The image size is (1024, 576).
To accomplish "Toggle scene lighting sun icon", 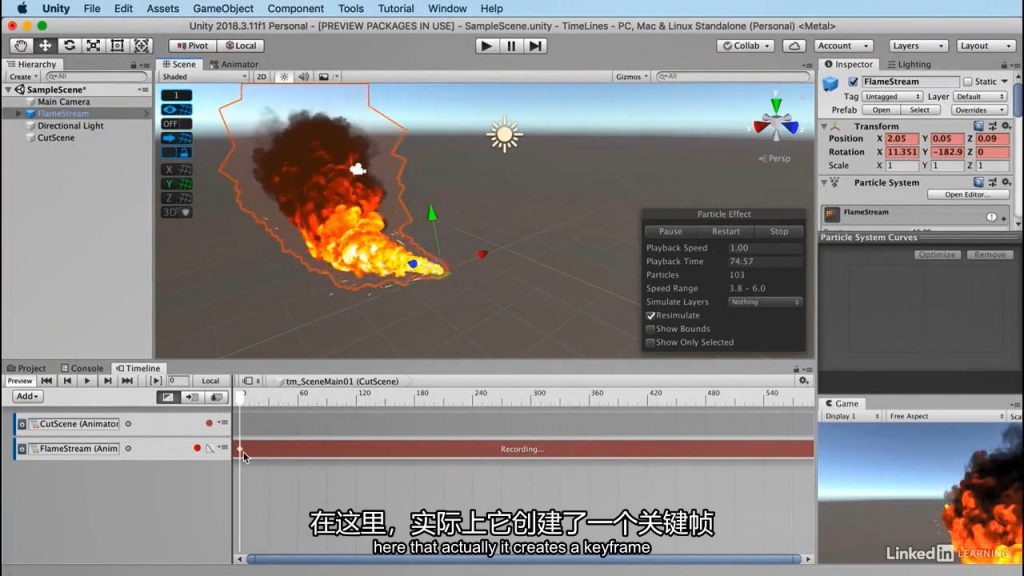I will click(x=284, y=76).
